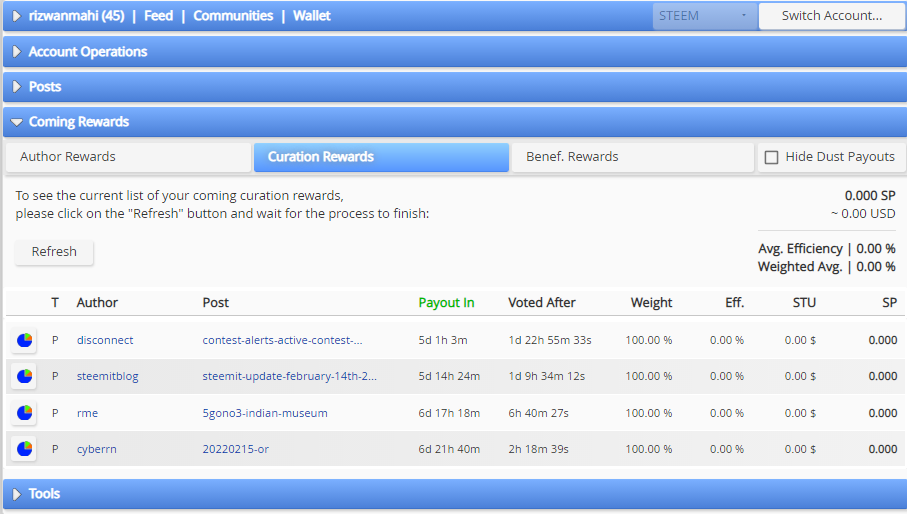
Task: Sort by Payout In column header
Action: [x=446, y=302]
